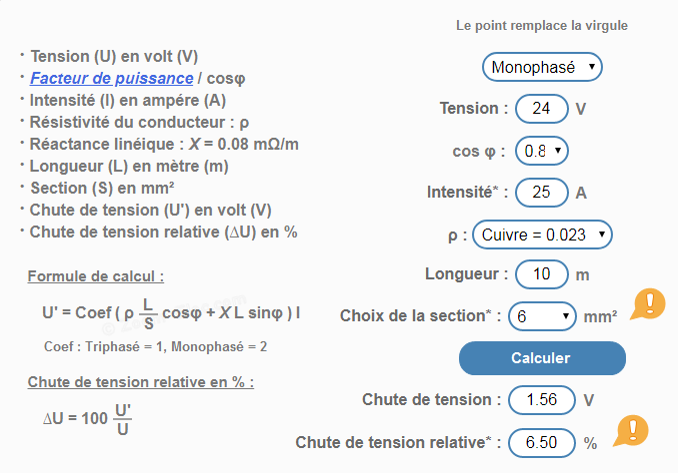This screenshot has width=678, height=473.
Task: Click the Formule de calcul heading
Action: (x=96, y=276)
